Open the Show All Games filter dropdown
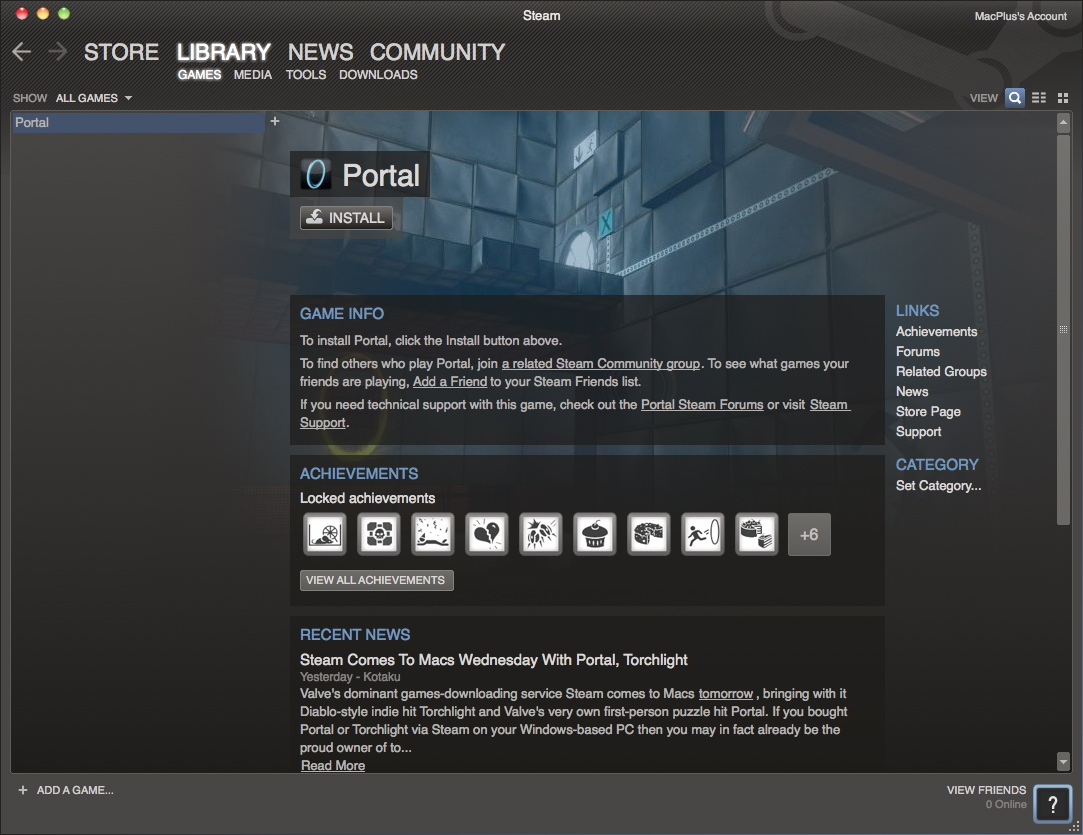The height and width of the screenshot is (835, 1083). (93, 98)
